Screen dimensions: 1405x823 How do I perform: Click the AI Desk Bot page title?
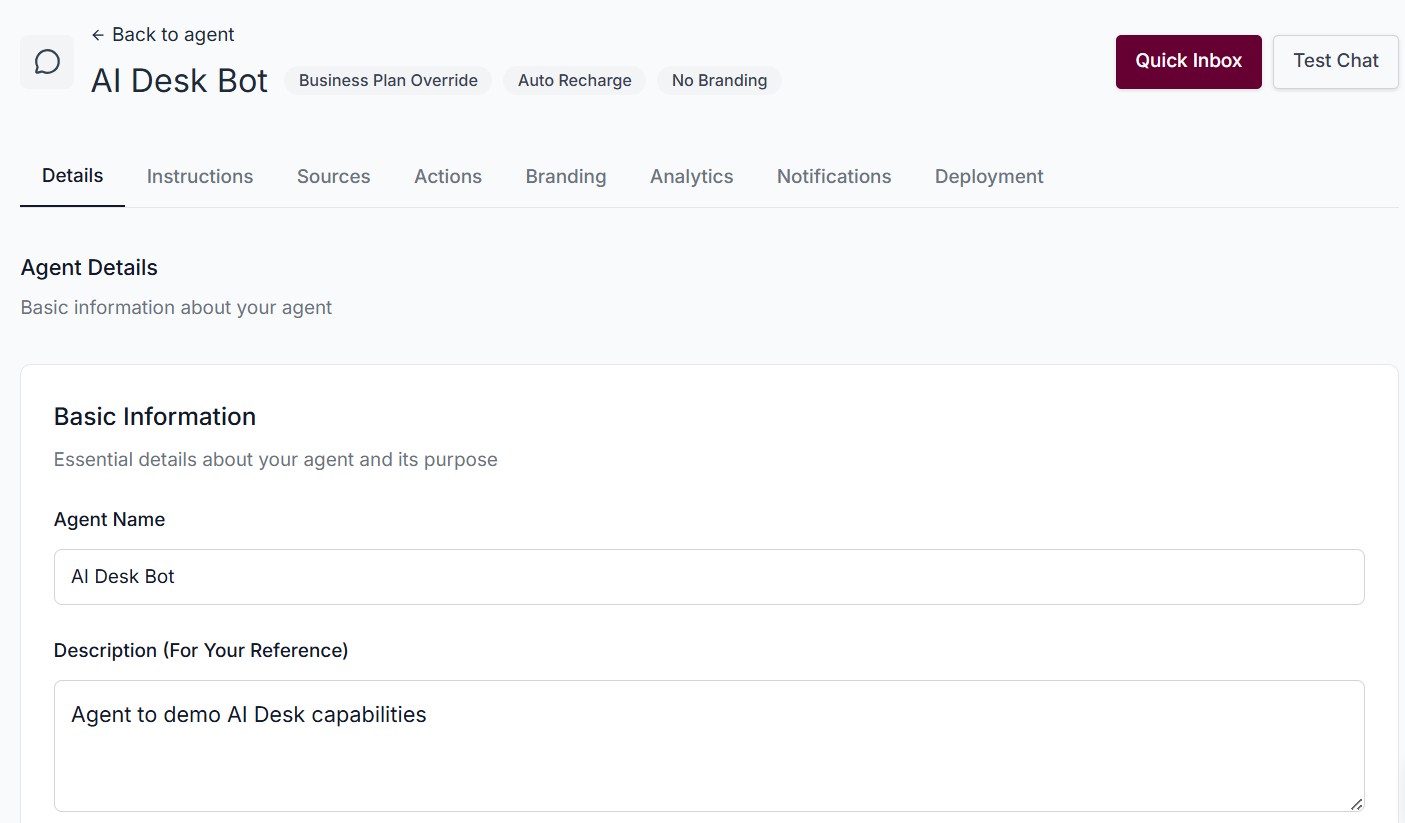click(x=179, y=80)
